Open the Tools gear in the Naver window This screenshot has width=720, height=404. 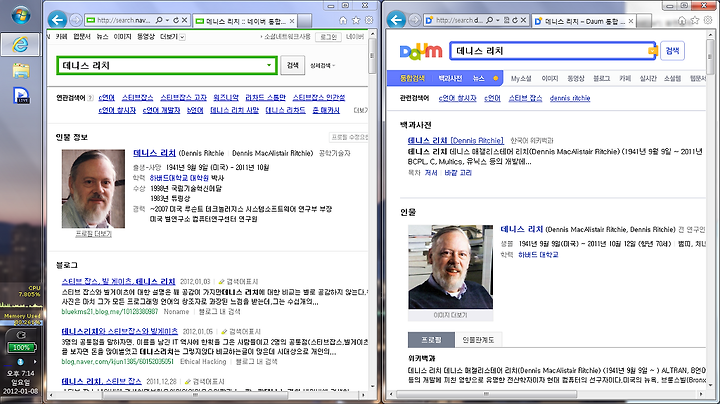coord(369,20)
